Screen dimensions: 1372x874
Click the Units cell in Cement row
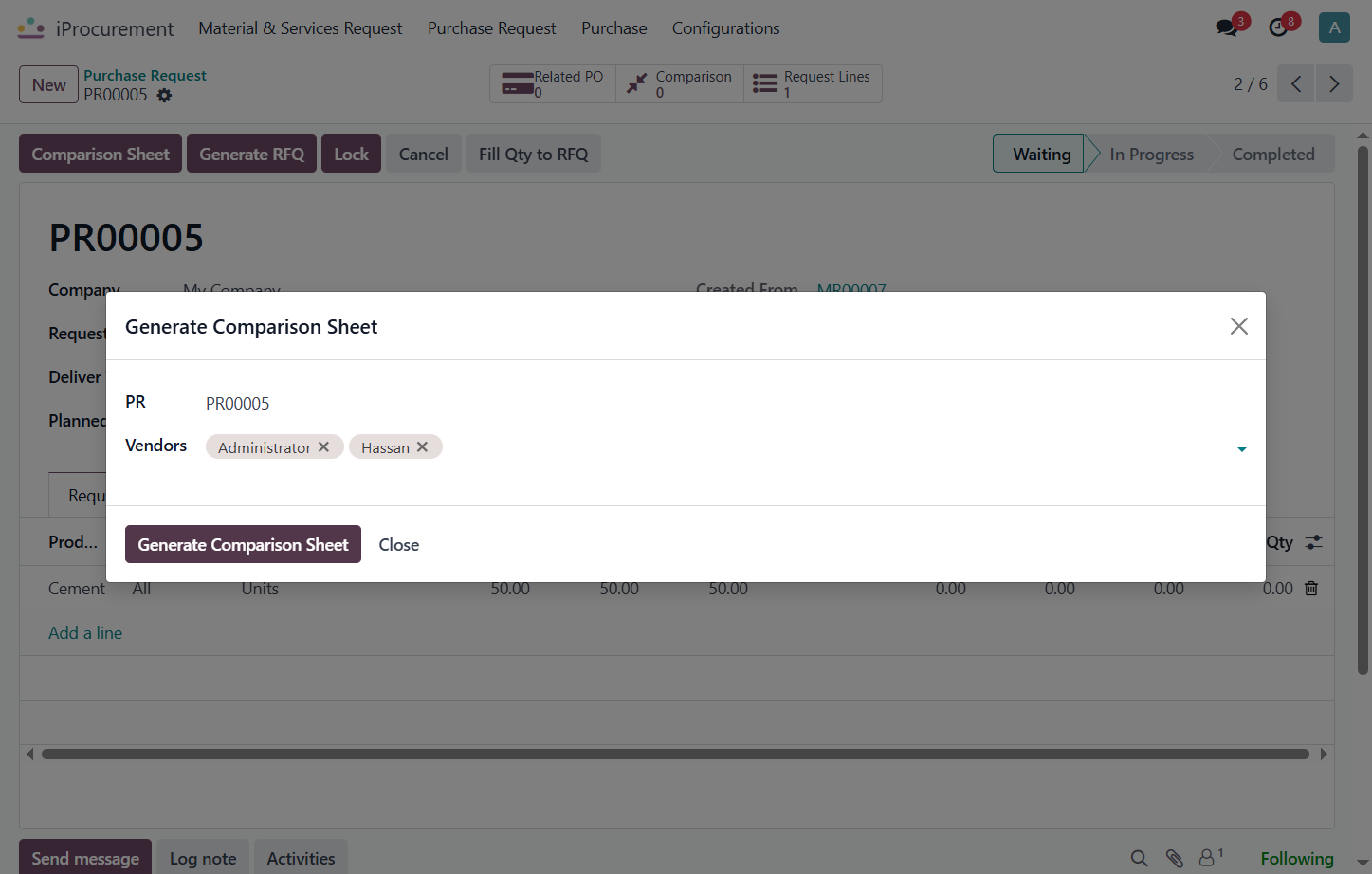tap(260, 589)
